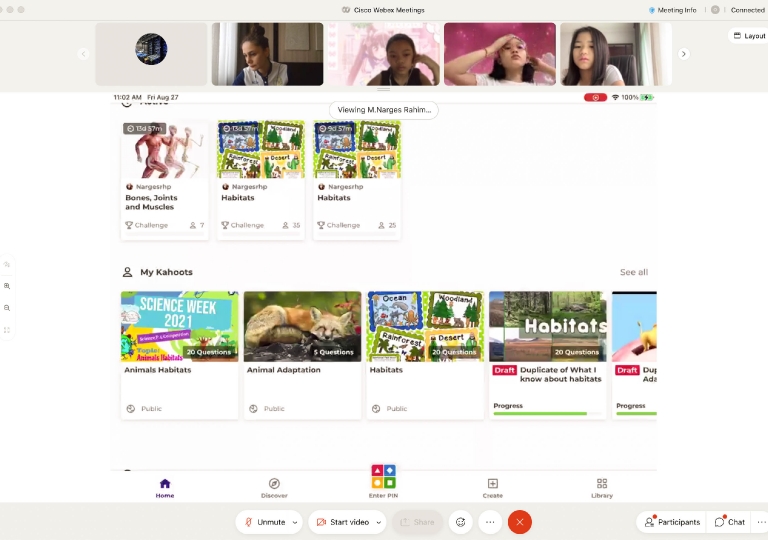Viewport: 768px width, 540px height.
Task: Click the Connected status text
Action: tap(747, 10)
